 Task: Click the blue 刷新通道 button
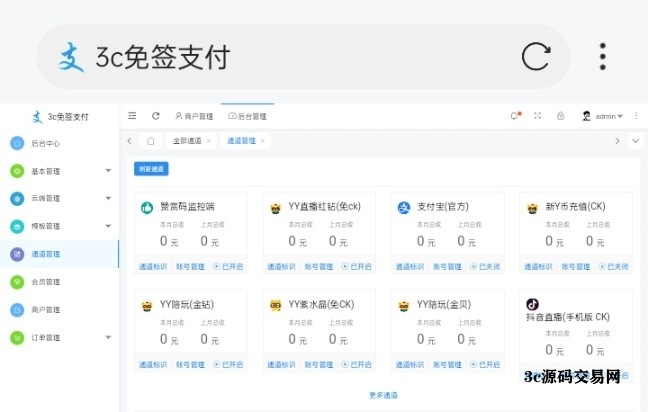151,169
